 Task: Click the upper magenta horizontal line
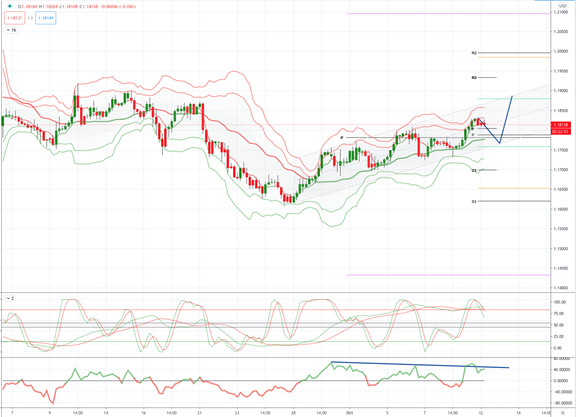pyautogui.click(x=448, y=14)
